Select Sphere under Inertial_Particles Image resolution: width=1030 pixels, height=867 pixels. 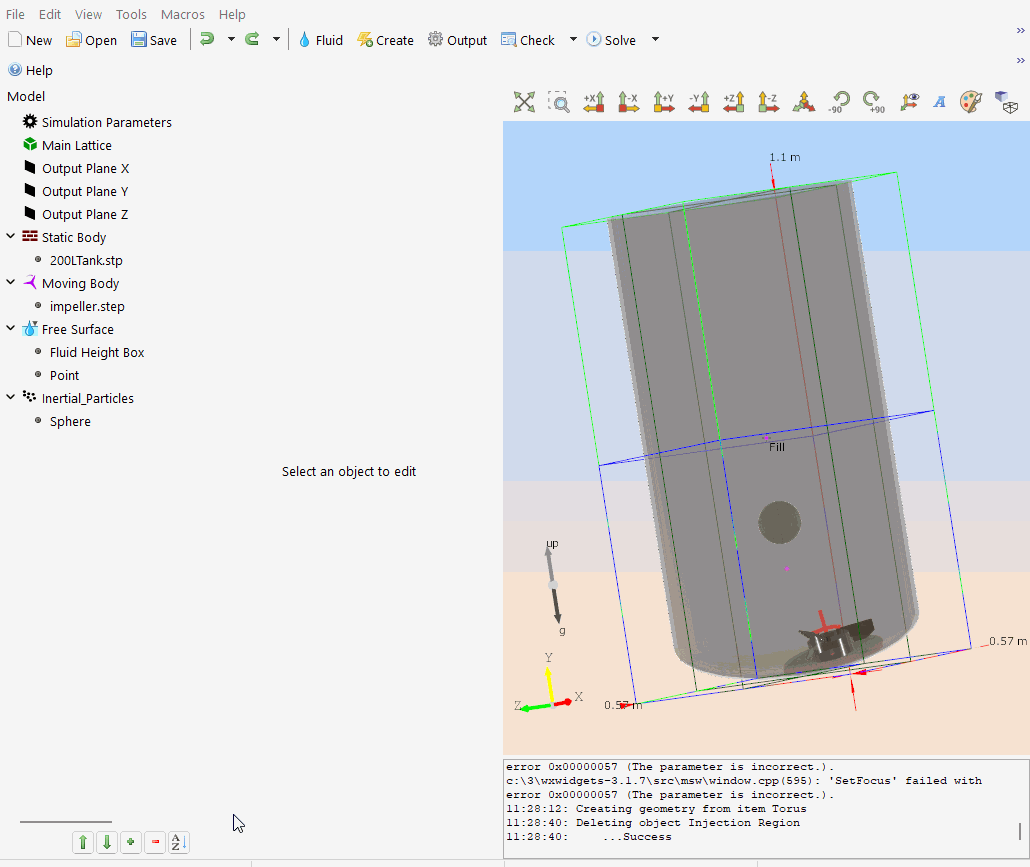[x=70, y=421]
